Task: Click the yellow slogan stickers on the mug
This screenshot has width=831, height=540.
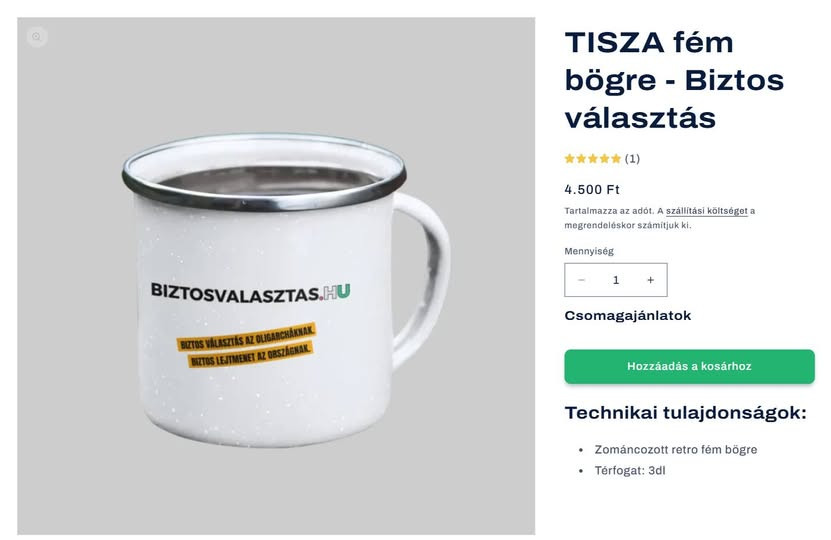Action: point(246,345)
